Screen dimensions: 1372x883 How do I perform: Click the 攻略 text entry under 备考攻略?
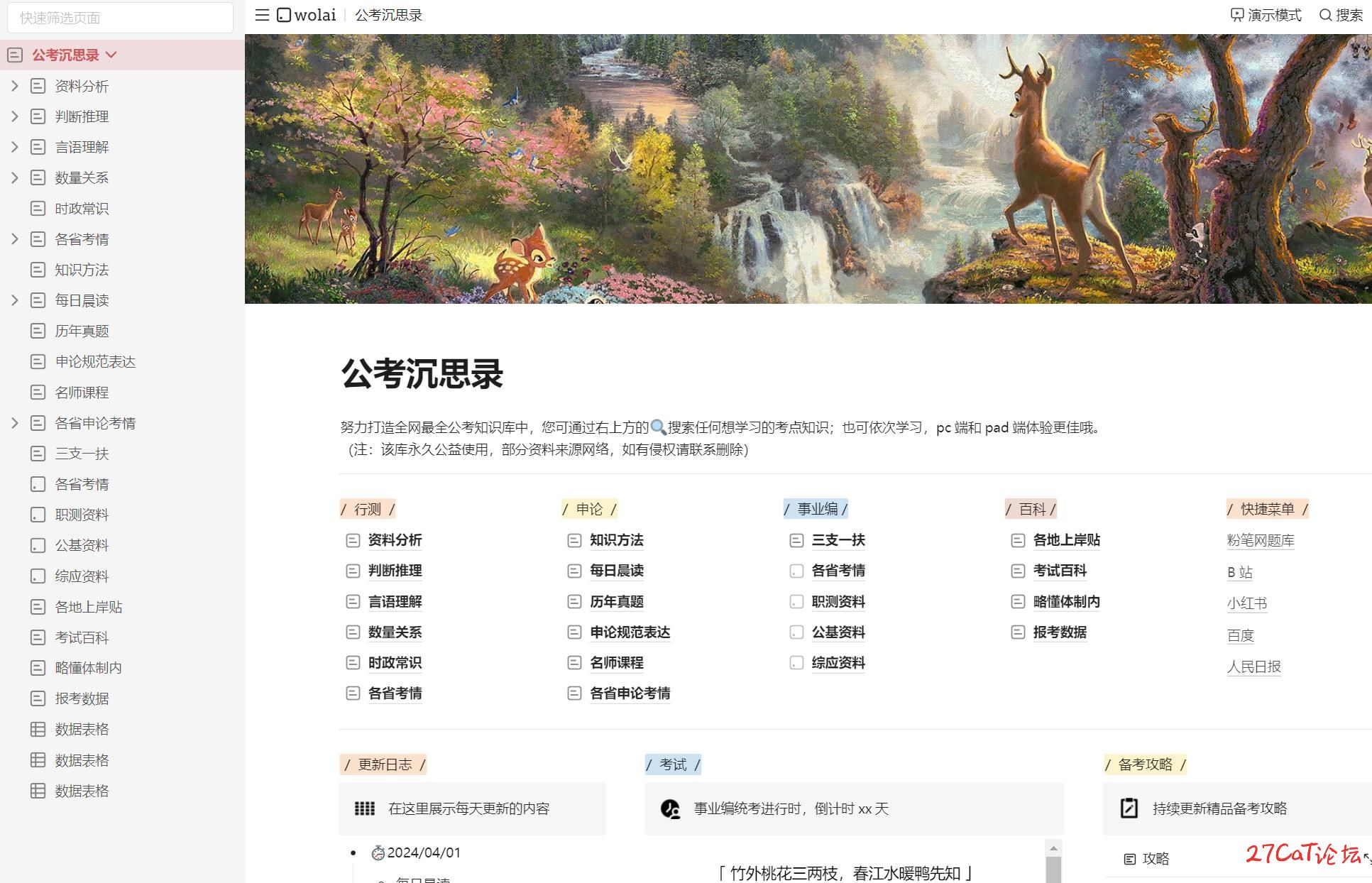1156,859
